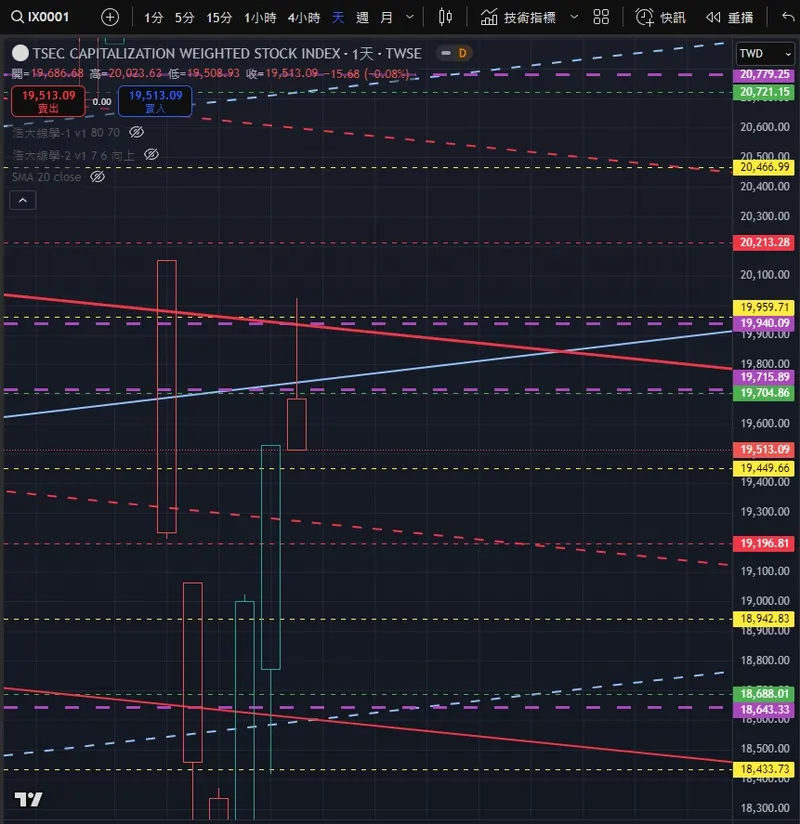Viewport: 800px width, 824px height.
Task: Click the 19,513.09 買入 buy button
Action: point(155,101)
